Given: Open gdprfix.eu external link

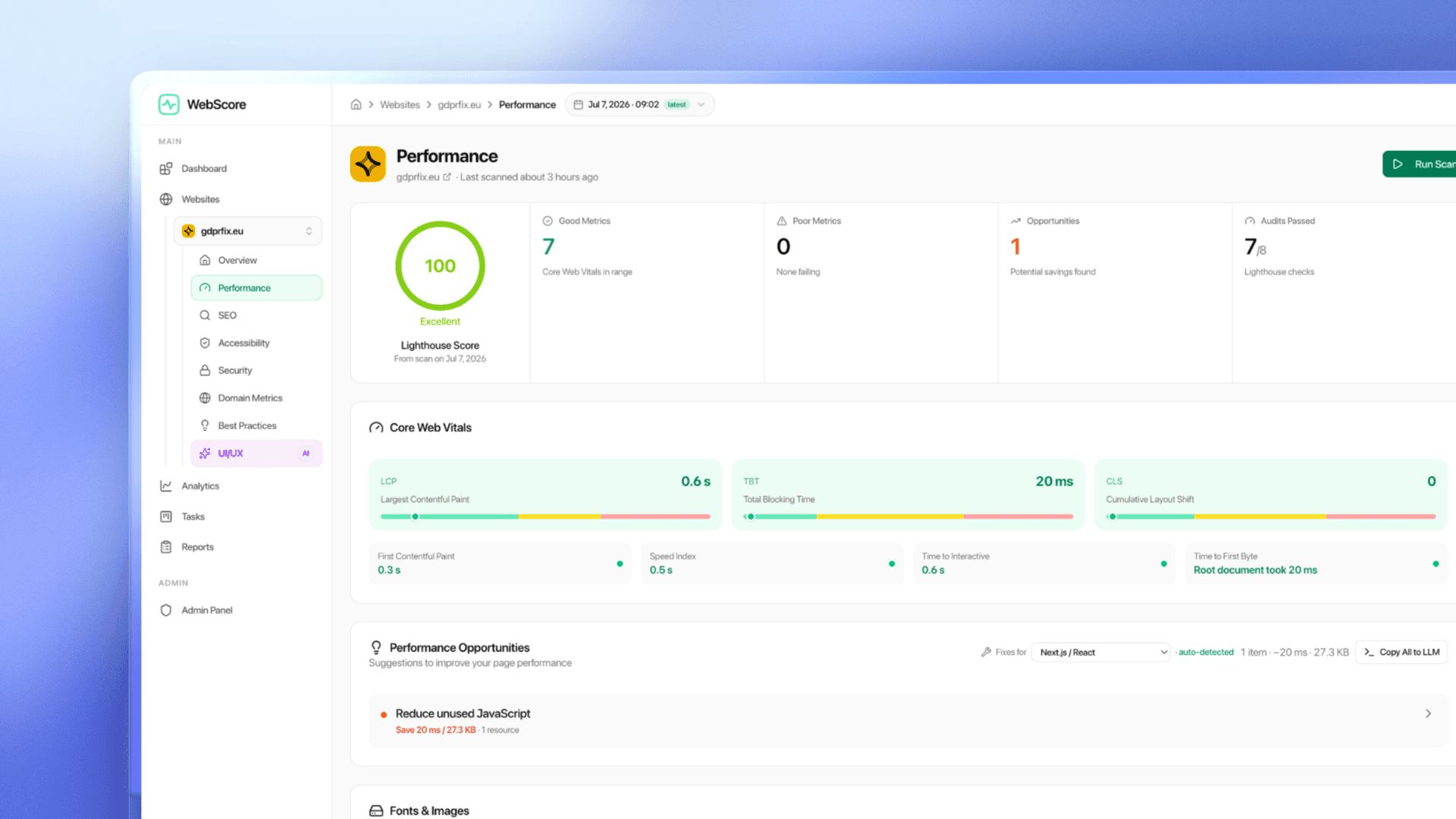Looking at the screenshot, I should [447, 177].
